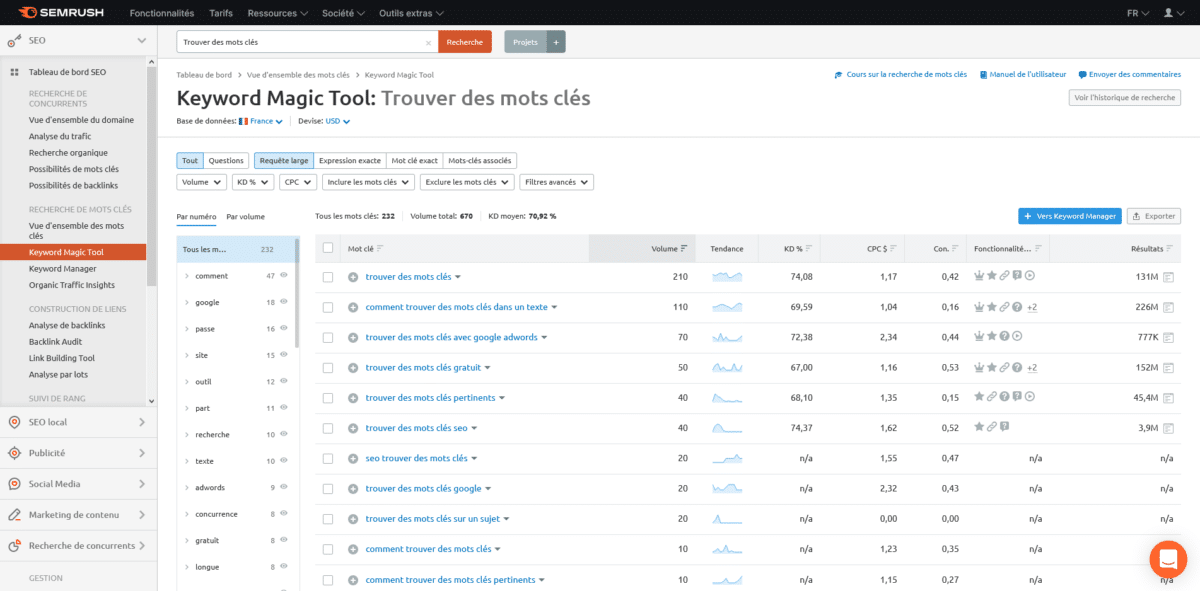Add 'trouver des mots clés google' plus icon
1200x591 pixels.
[353, 489]
